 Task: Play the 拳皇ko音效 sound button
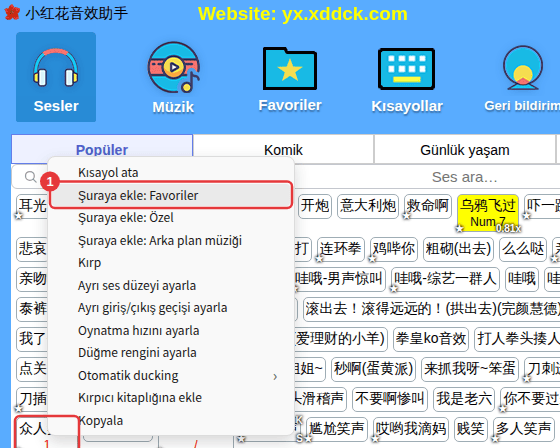(x=431, y=339)
